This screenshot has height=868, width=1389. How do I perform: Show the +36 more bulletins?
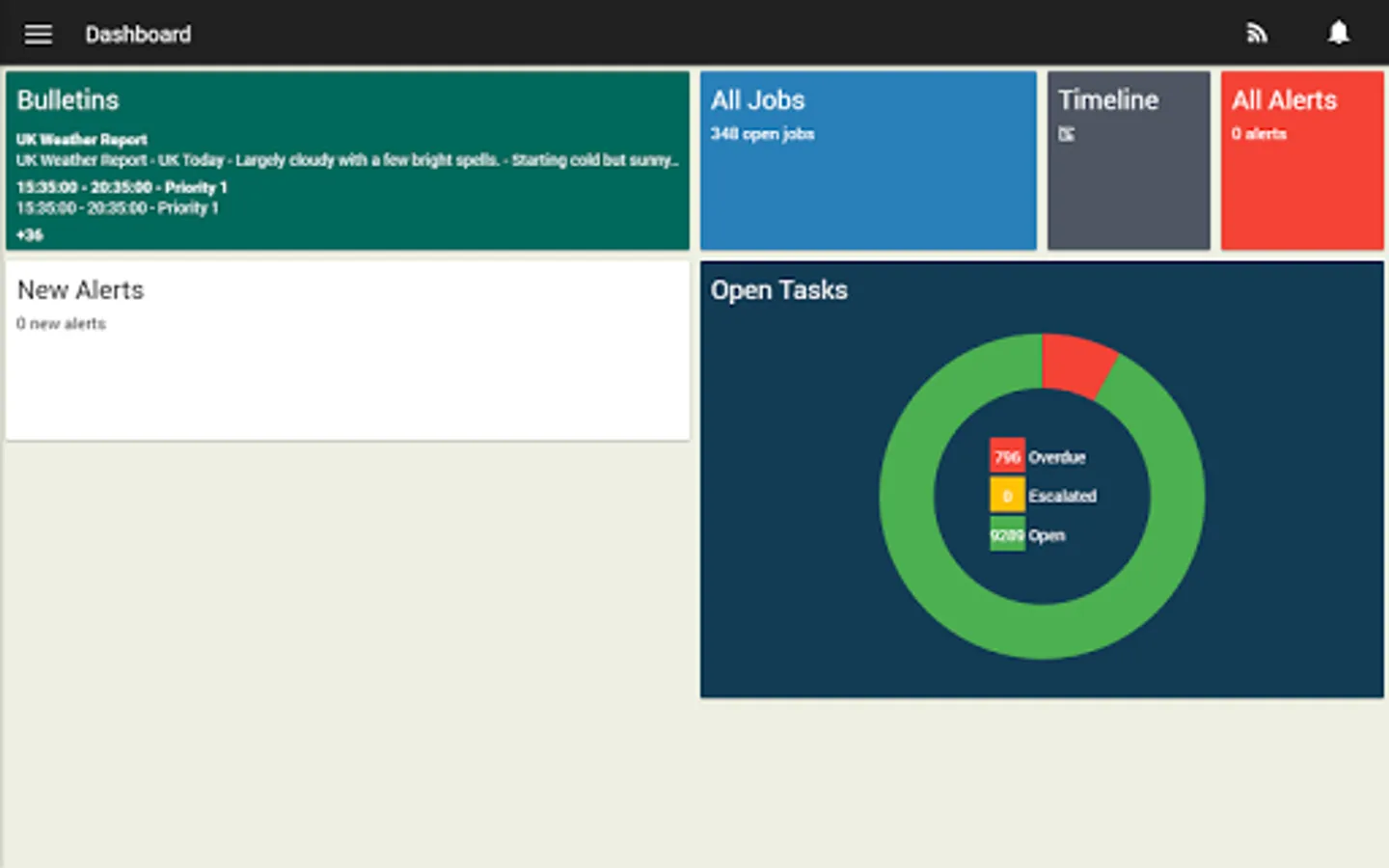30,235
